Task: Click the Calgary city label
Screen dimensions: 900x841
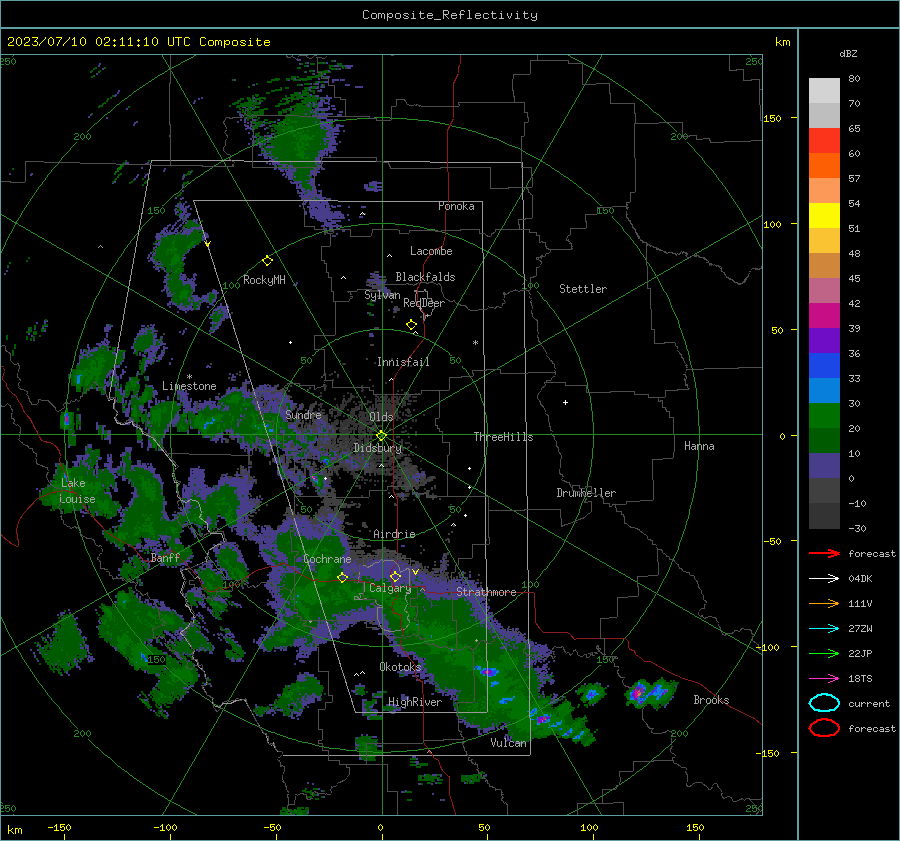Action: (x=390, y=588)
